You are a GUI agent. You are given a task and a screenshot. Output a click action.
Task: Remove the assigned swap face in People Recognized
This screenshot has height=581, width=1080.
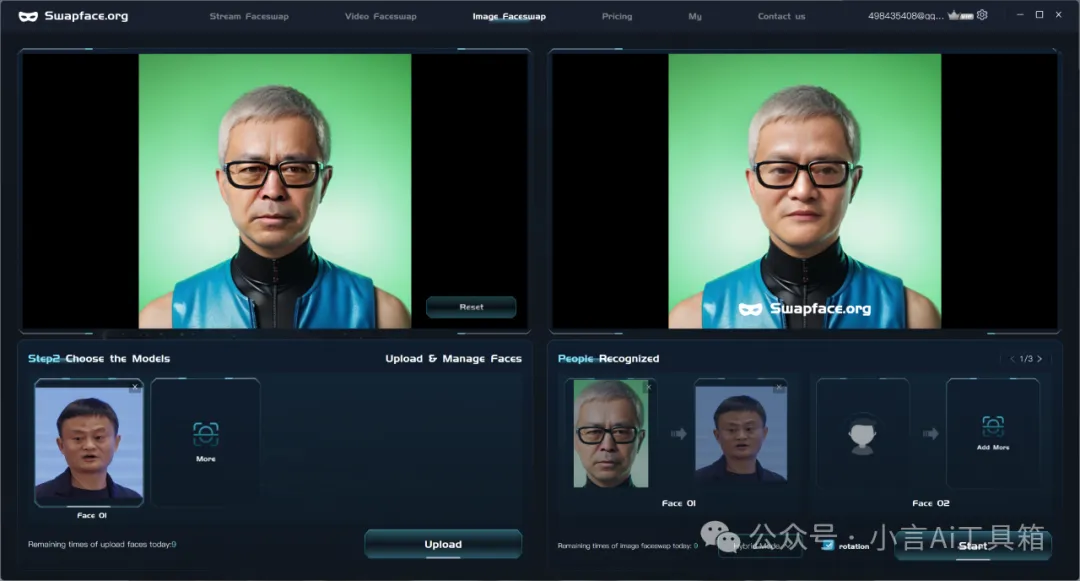779,387
